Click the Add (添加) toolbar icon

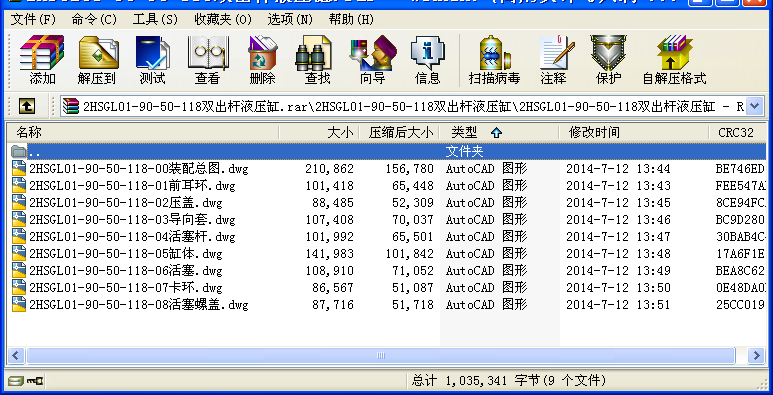[42, 60]
